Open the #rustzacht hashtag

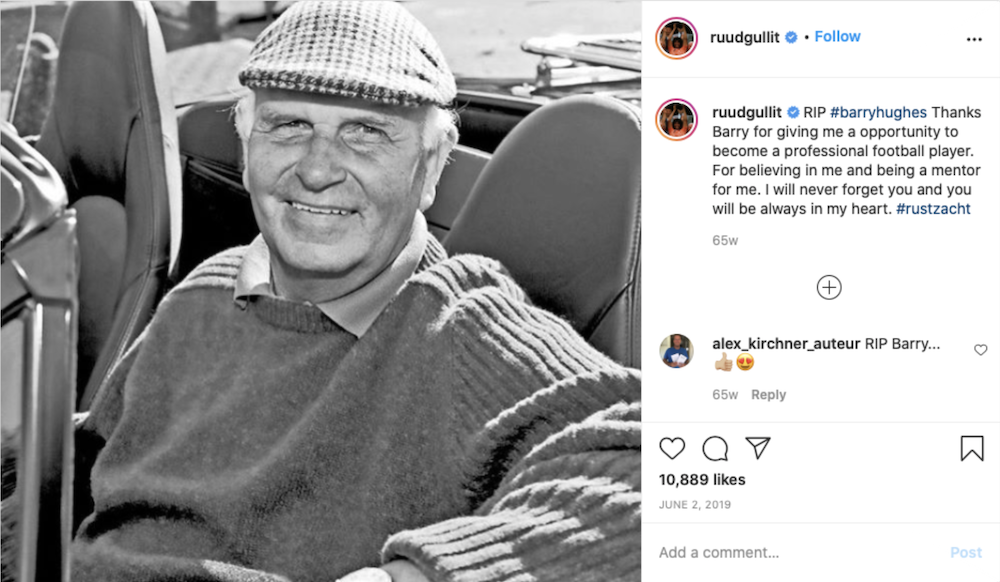(933, 208)
